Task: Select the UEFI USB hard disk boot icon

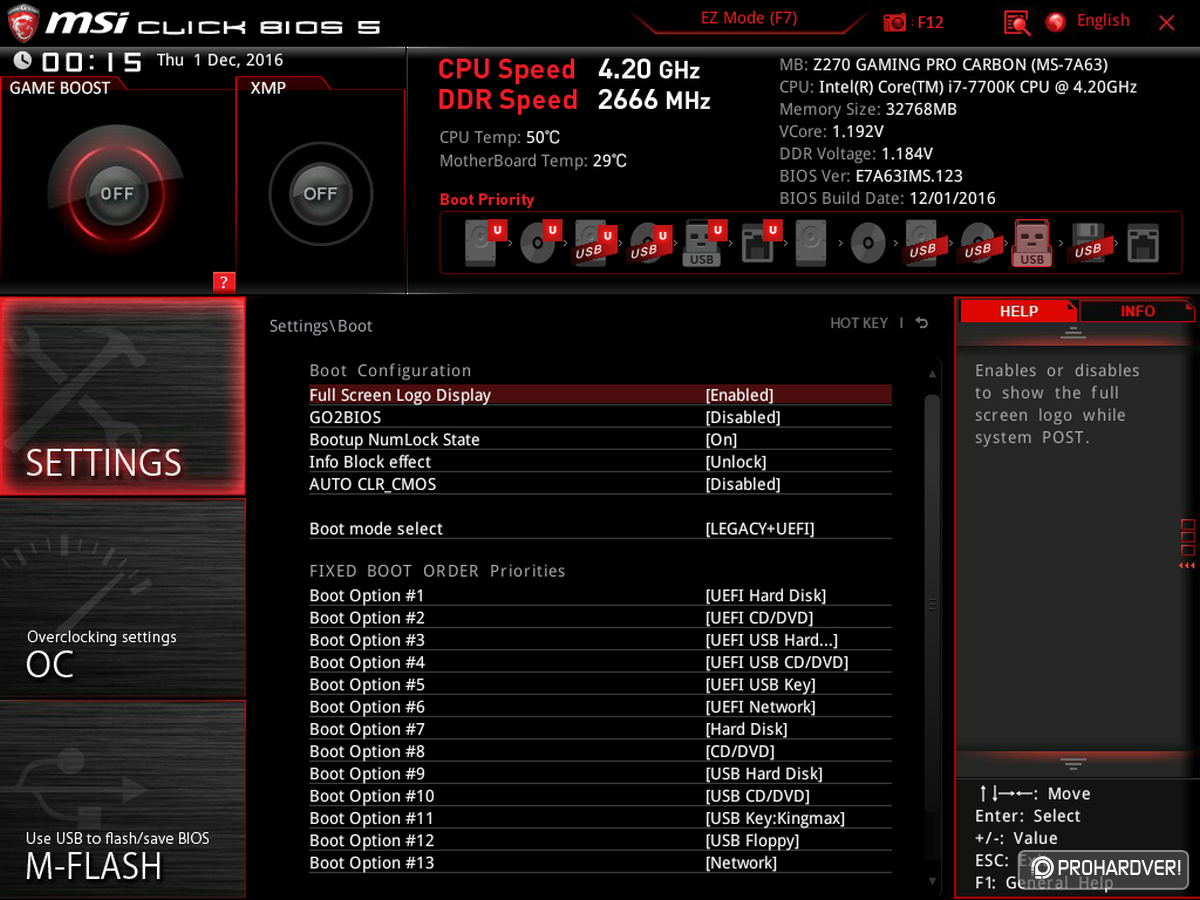Action: point(594,243)
